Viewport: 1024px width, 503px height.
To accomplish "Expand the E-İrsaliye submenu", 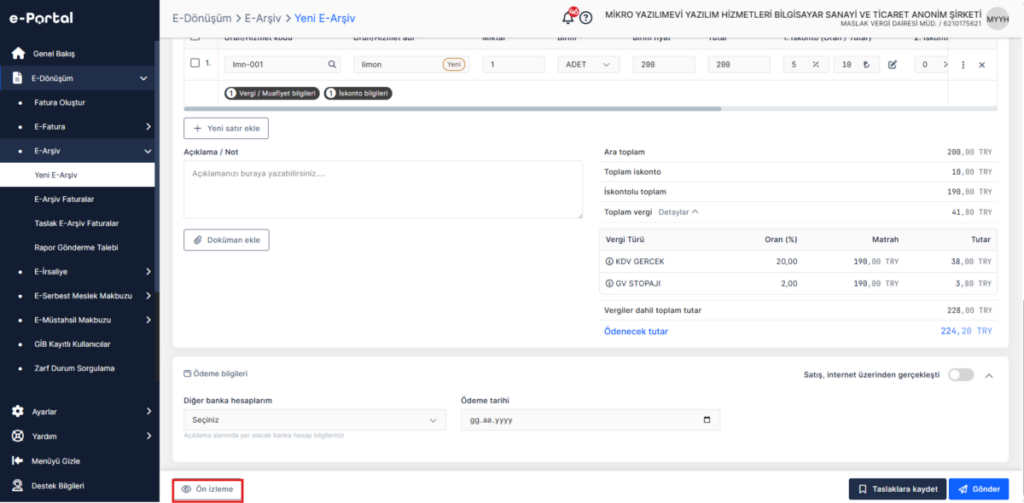I will (148, 271).
